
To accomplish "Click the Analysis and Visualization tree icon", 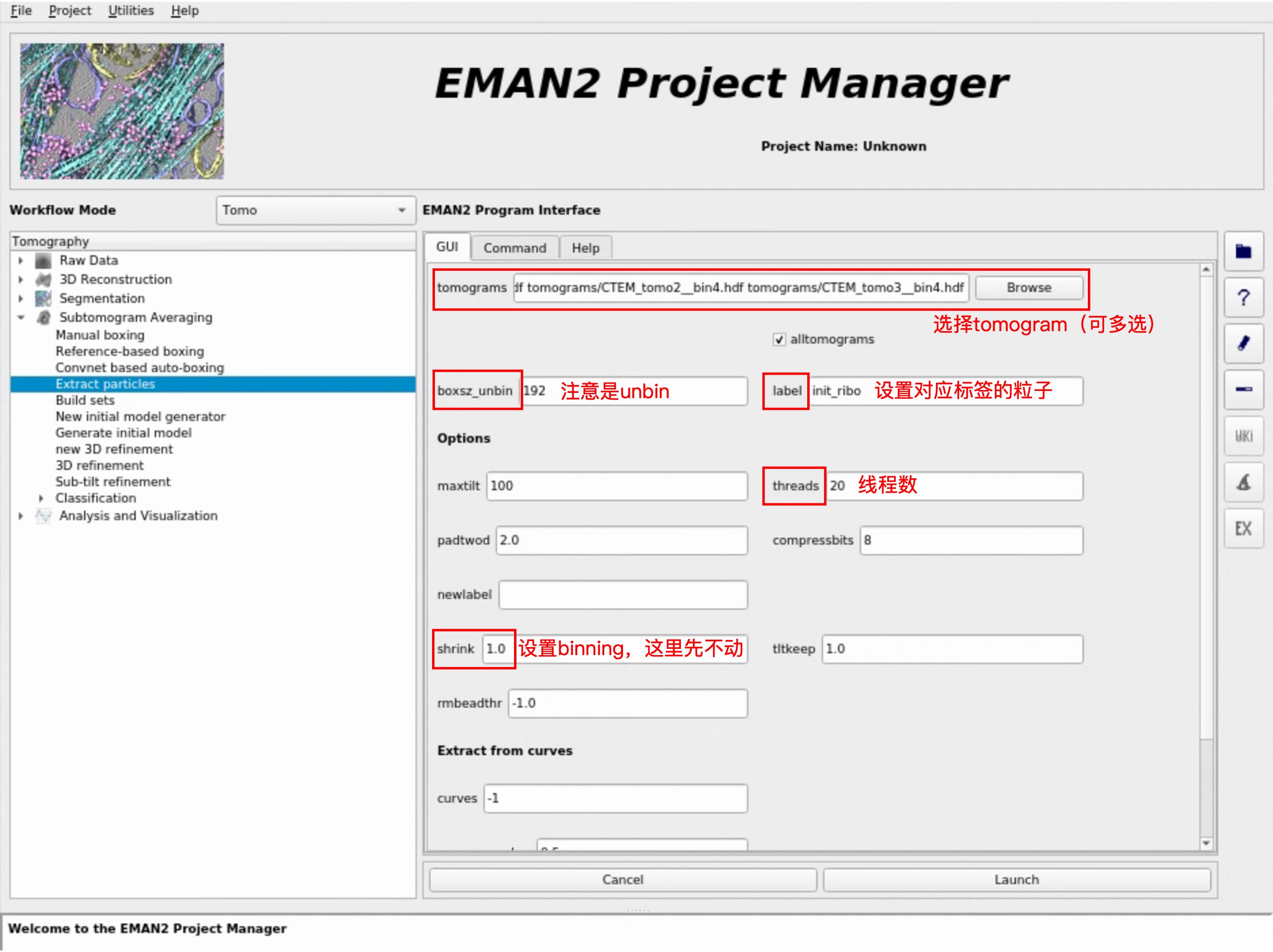I will coord(43,516).
